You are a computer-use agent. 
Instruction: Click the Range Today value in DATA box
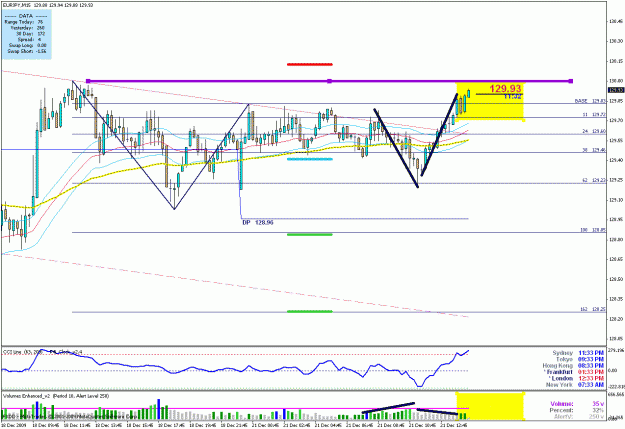(40, 22)
